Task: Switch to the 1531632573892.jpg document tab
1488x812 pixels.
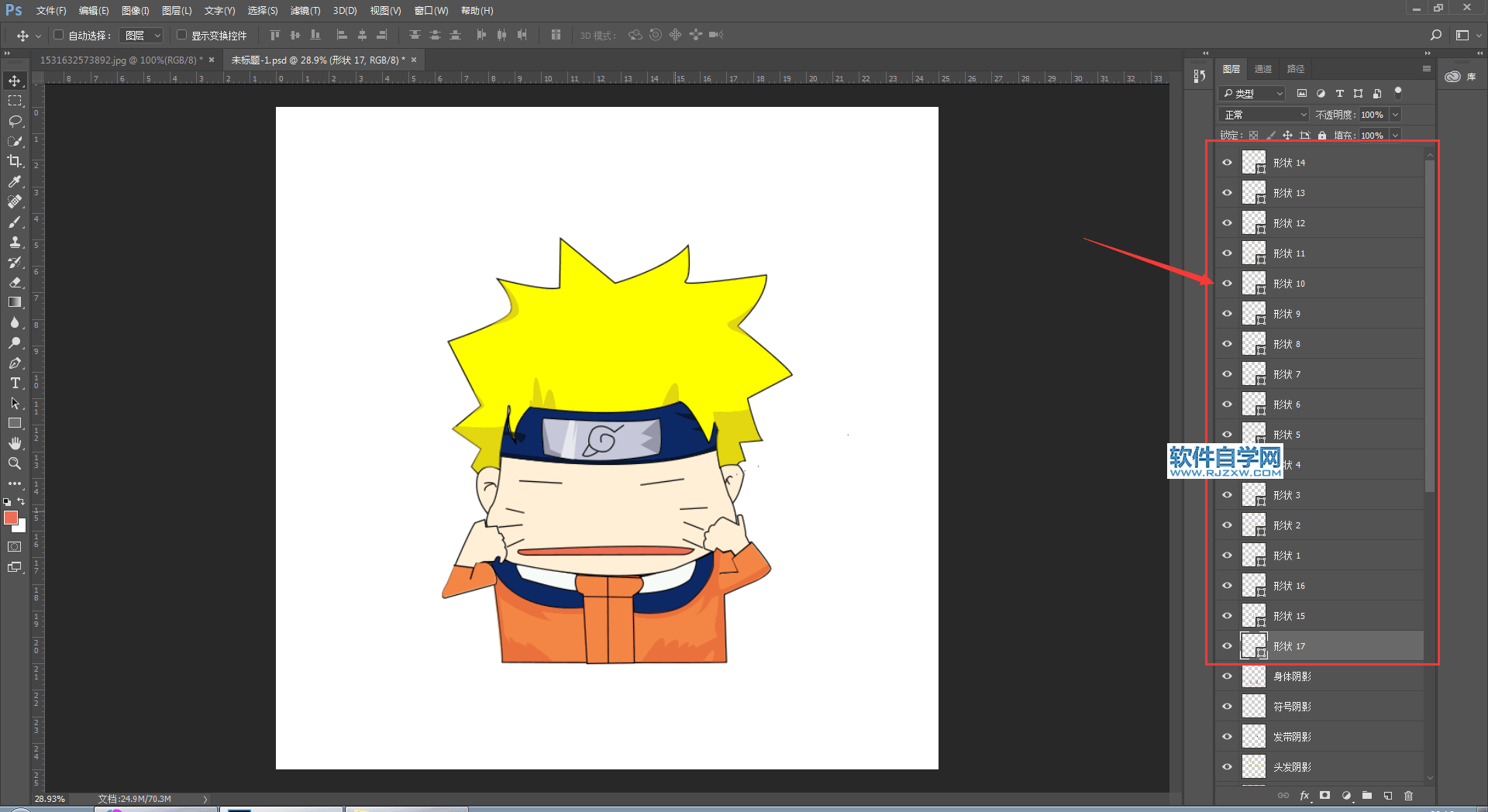Action: tap(120, 60)
